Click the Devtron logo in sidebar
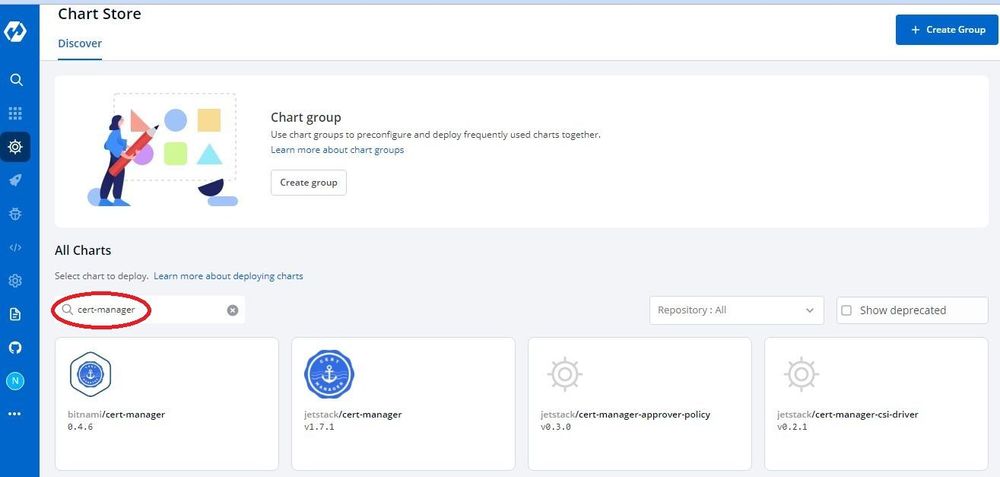Screen dimensions: 1000x477 (15, 33)
